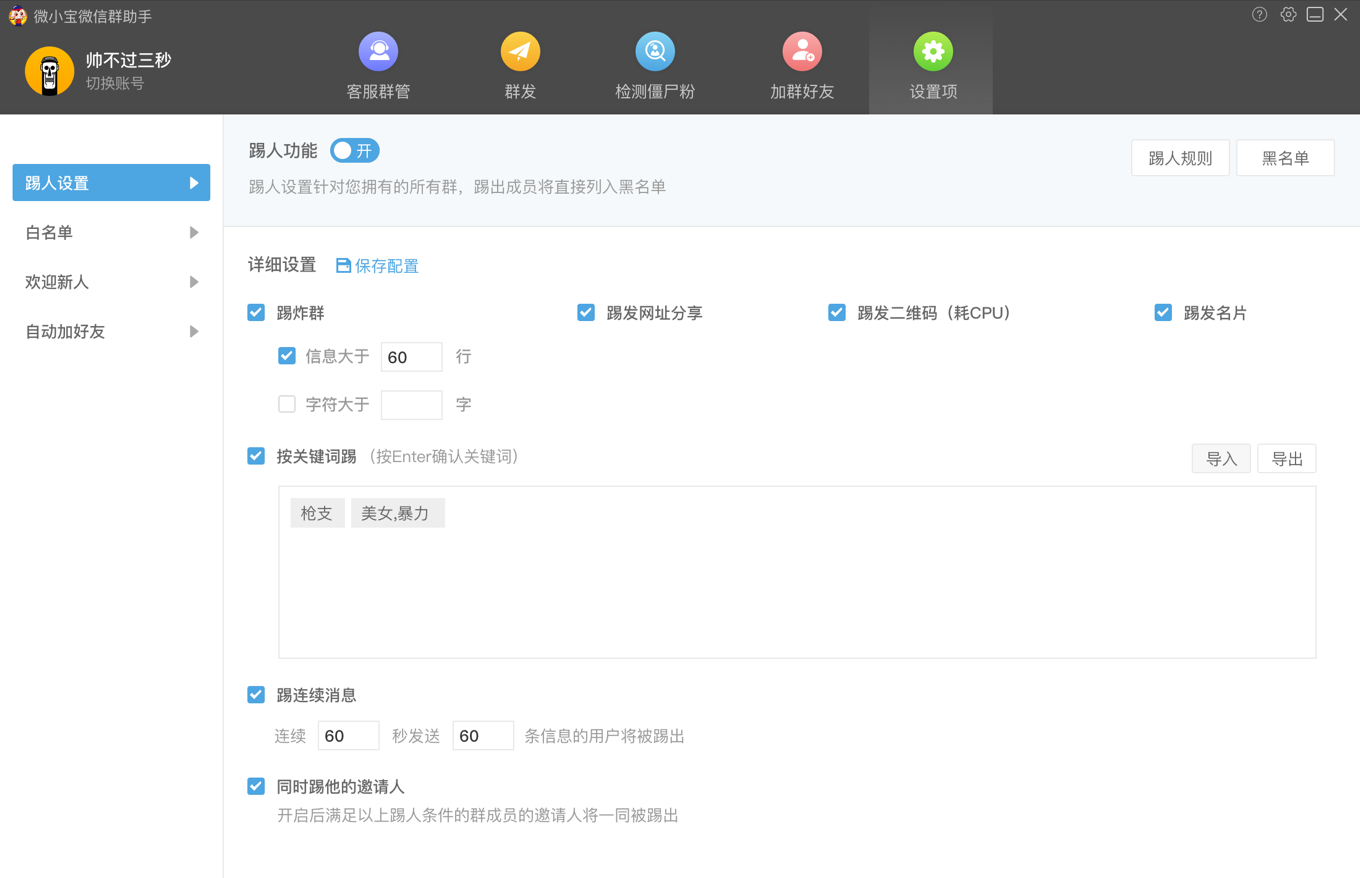
Task: Turn off the 踢人功能 switch
Action: (x=355, y=151)
